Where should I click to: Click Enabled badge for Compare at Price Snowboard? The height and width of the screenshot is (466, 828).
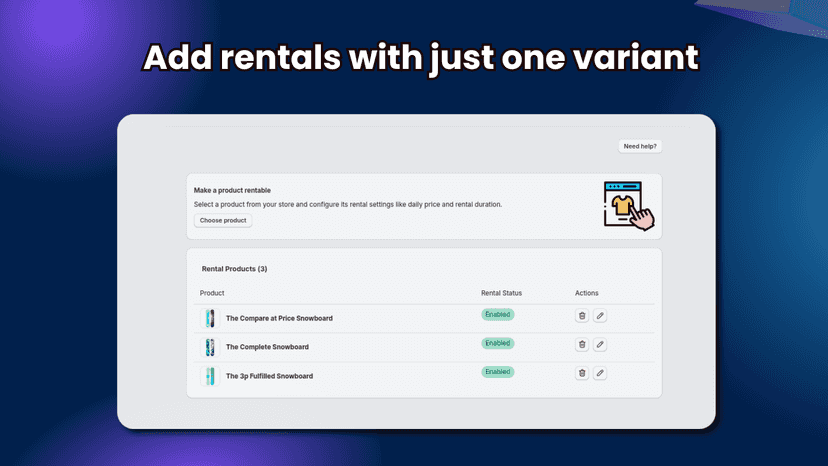(x=497, y=314)
